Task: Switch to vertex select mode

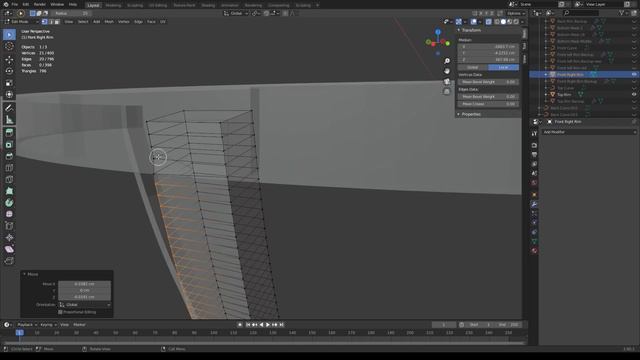Action: click(x=44, y=22)
